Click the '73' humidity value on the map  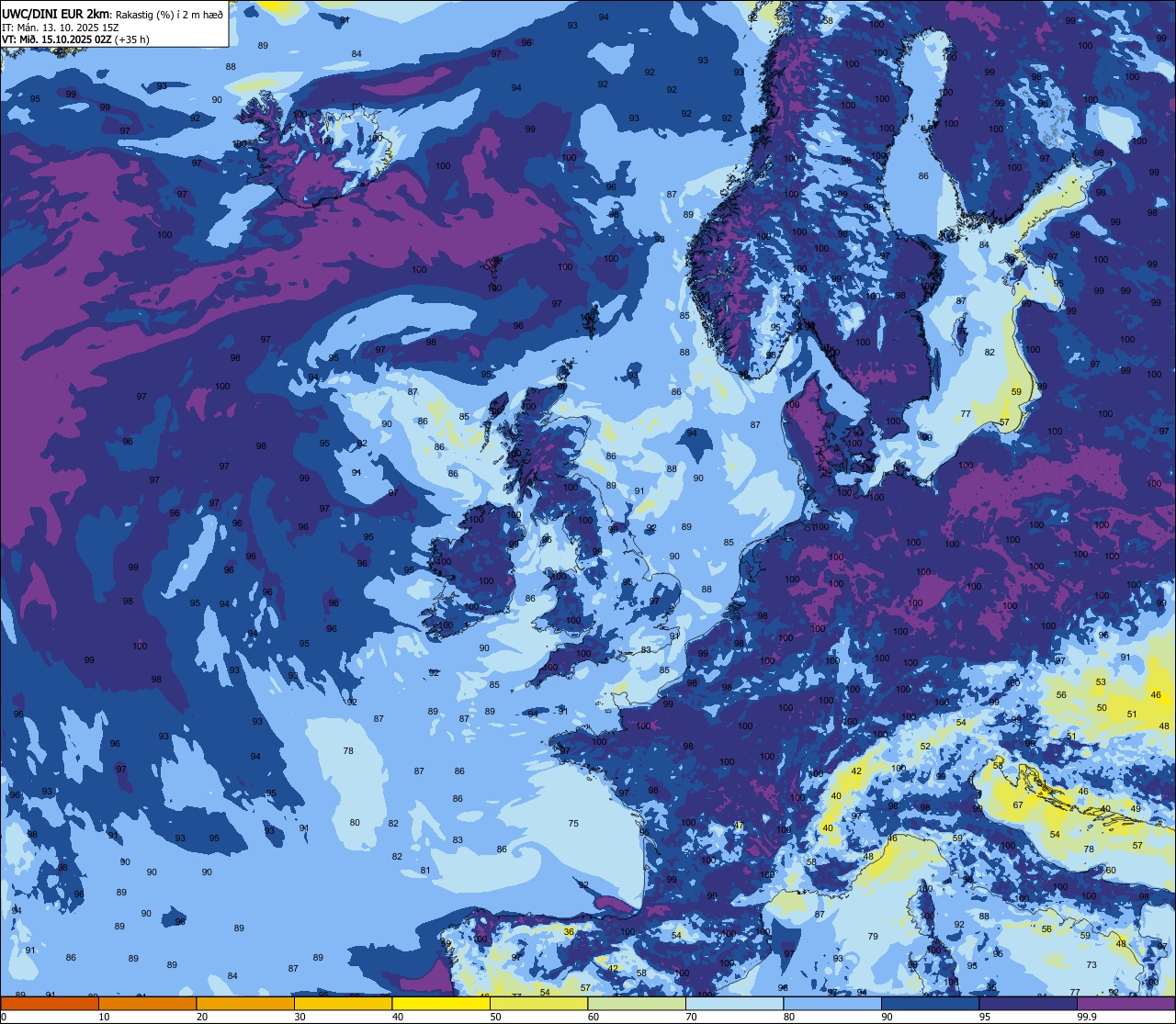click(x=1091, y=965)
